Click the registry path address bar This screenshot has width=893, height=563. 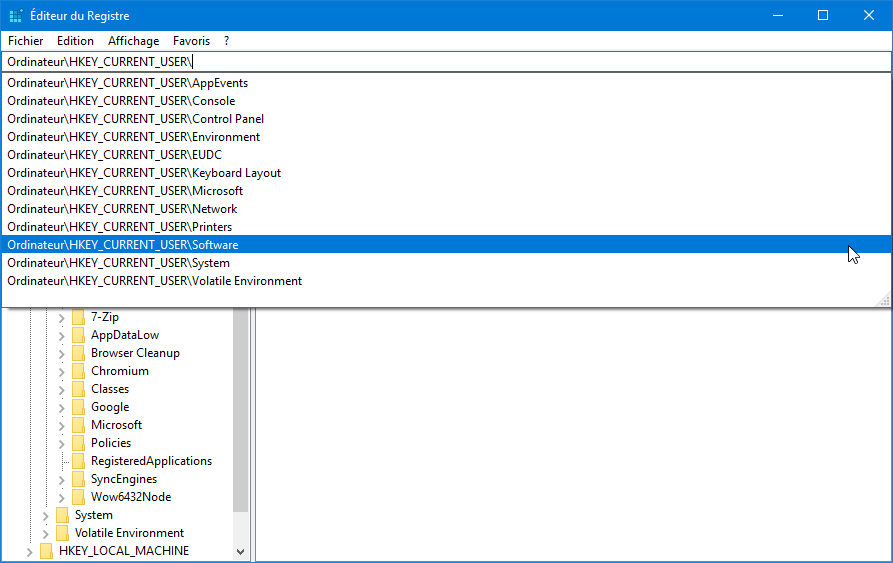pos(446,61)
